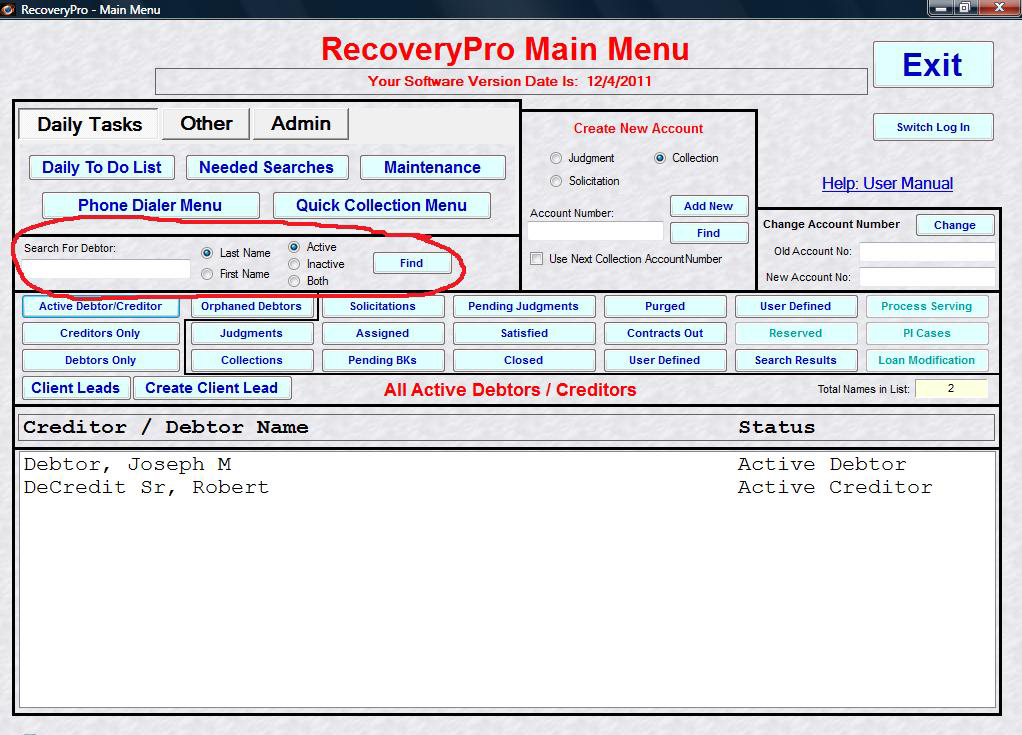Select the Judgment account type radio
The width and height of the screenshot is (1022, 735).
pyautogui.click(x=555, y=158)
